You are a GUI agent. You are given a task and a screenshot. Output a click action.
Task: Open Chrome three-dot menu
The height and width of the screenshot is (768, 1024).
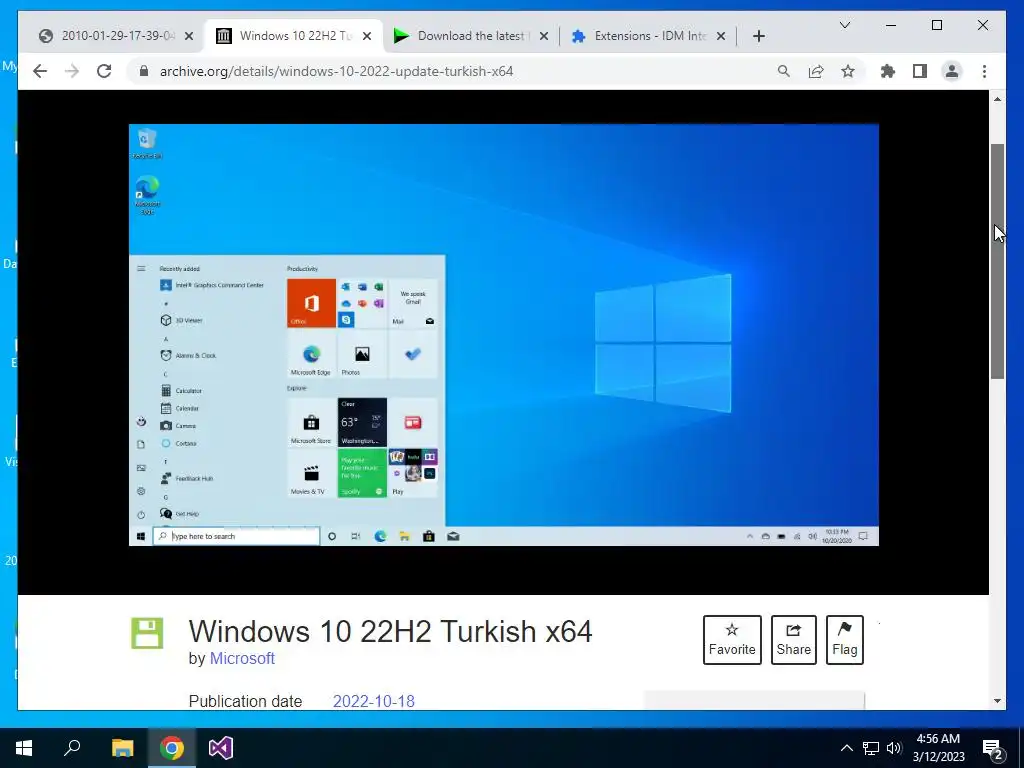tap(984, 71)
